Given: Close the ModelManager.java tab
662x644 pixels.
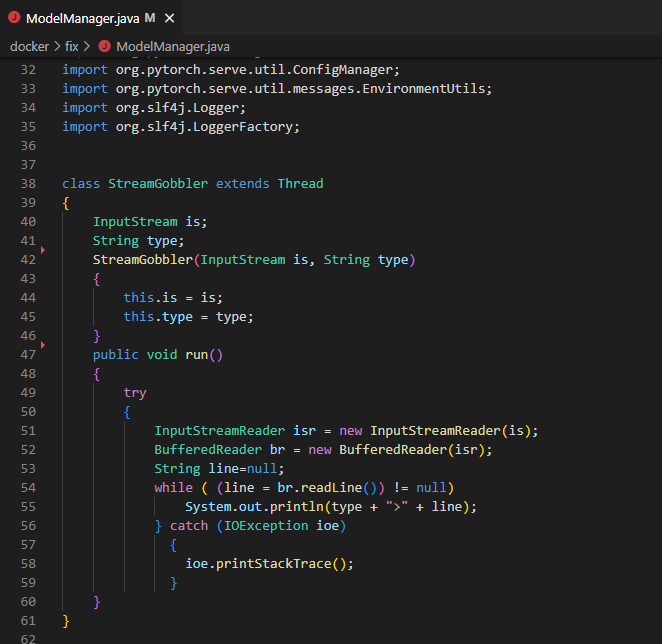Looking at the screenshot, I should click(x=169, y=18).
